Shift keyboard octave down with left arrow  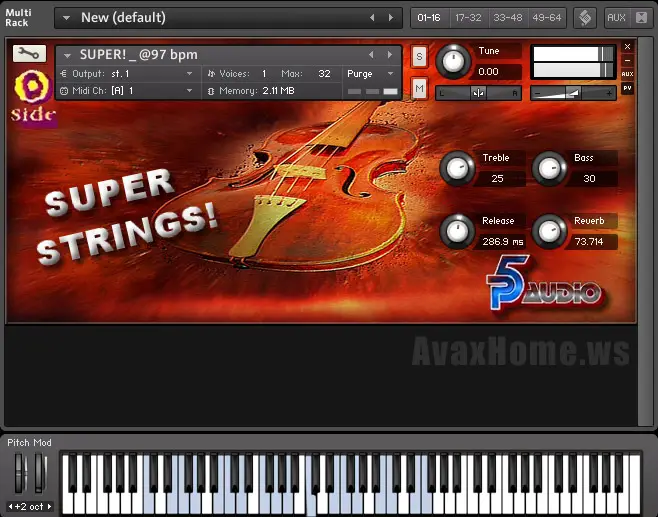click(x=10, y=507)
